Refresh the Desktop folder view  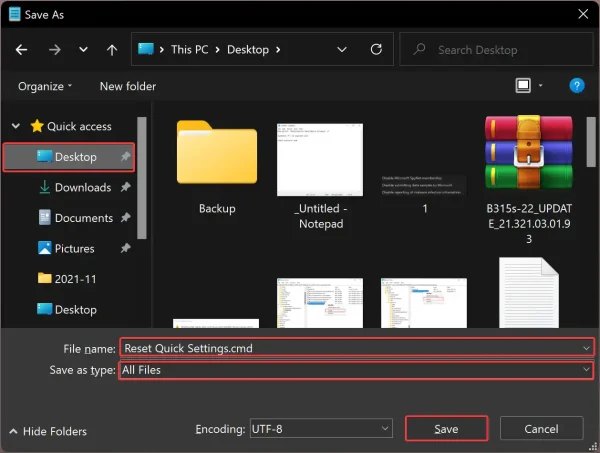click(x=376, y=49)
